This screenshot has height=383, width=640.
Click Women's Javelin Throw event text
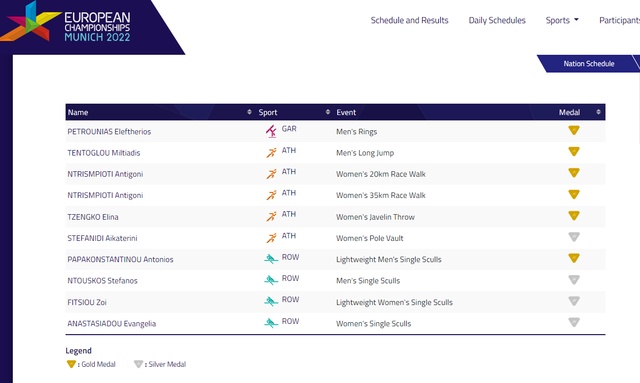point(375,217)
